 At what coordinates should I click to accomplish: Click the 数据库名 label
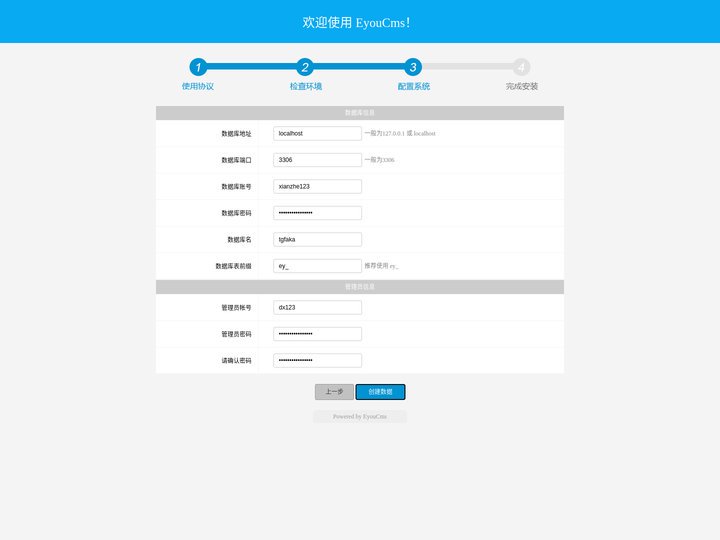coord(239,240)
